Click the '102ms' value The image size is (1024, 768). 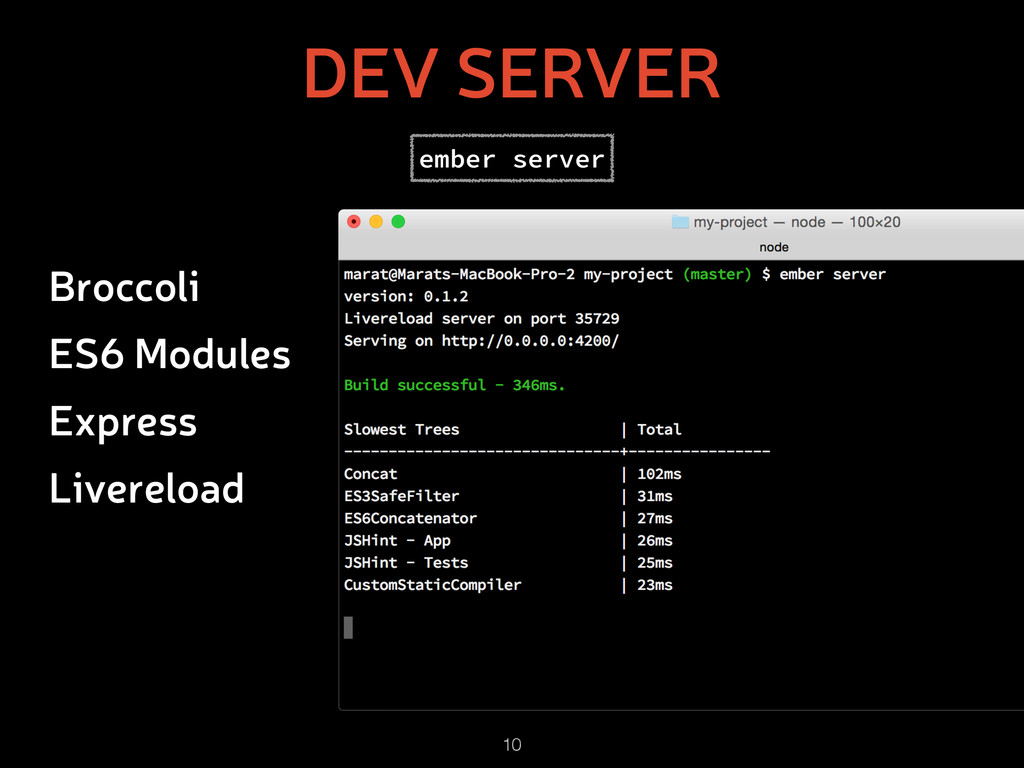[660, 474]
